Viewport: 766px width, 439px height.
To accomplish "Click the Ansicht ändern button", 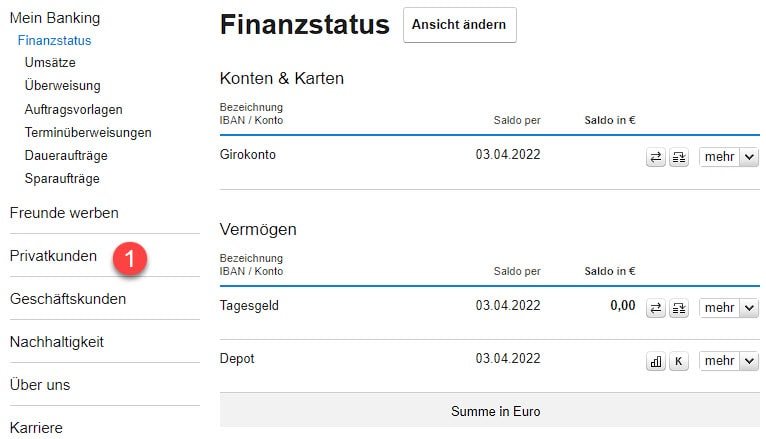I will tap(460, 25).
